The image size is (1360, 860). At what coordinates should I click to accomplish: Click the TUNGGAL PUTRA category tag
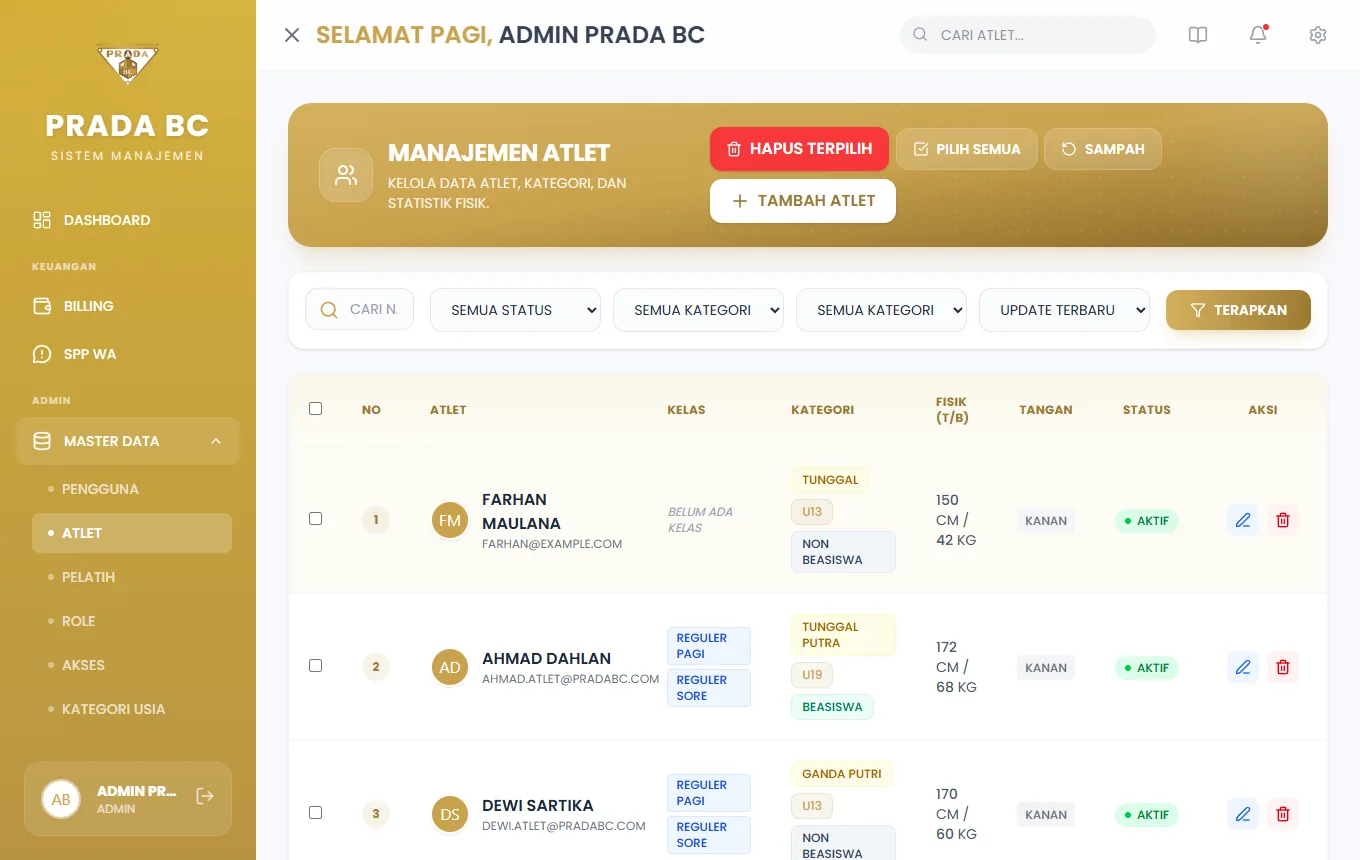click(843, 635)
